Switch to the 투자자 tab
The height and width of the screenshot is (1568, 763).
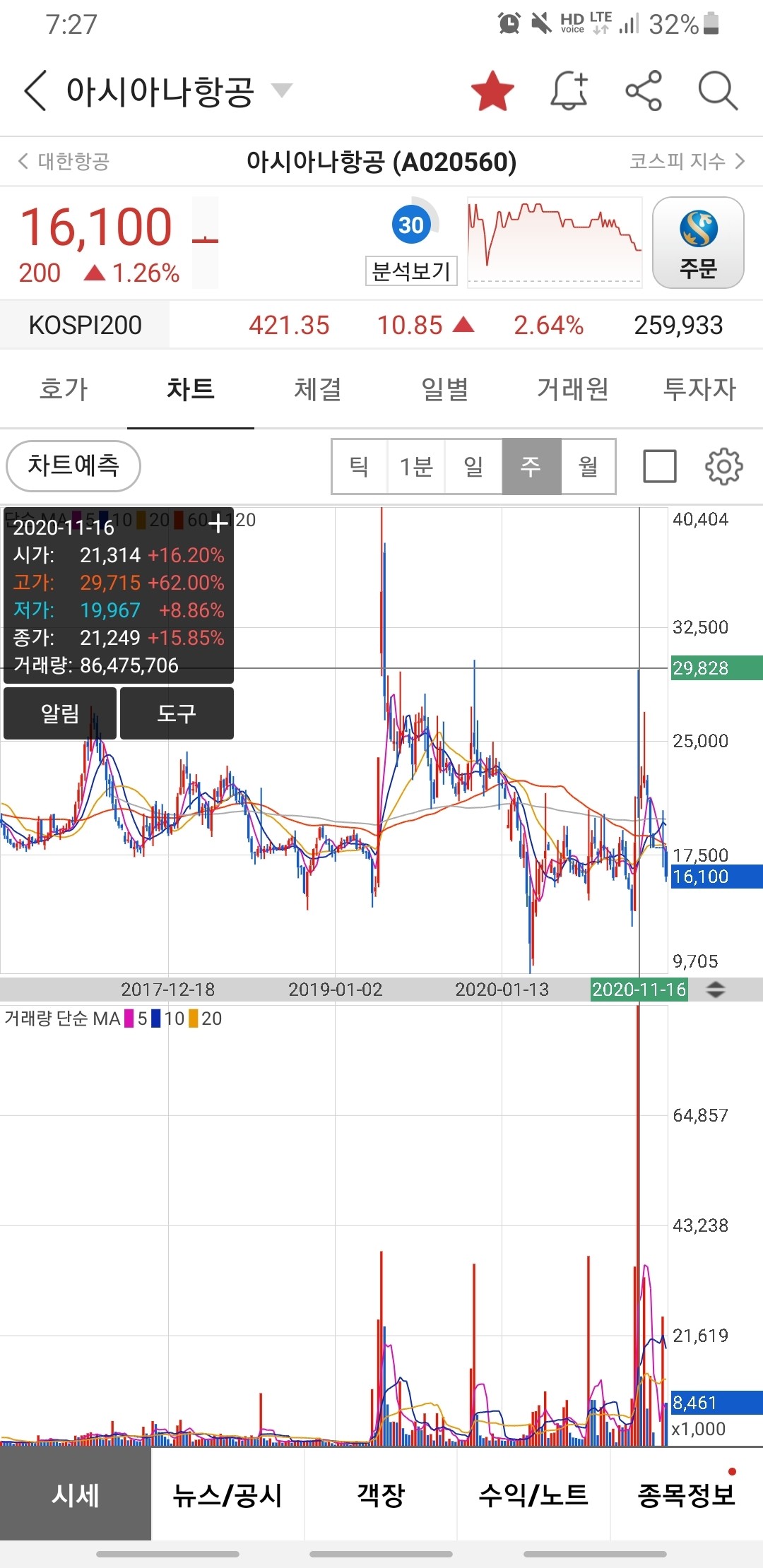[x=699, y=388]
